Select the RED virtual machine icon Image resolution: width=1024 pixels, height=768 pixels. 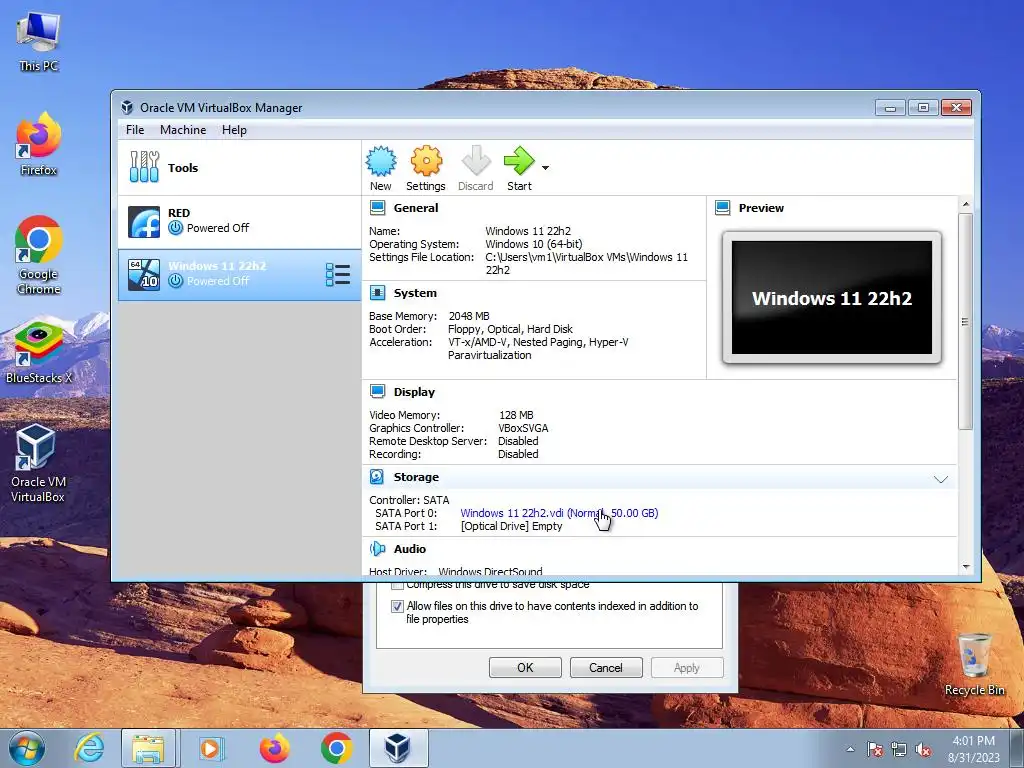coord(144,222)
